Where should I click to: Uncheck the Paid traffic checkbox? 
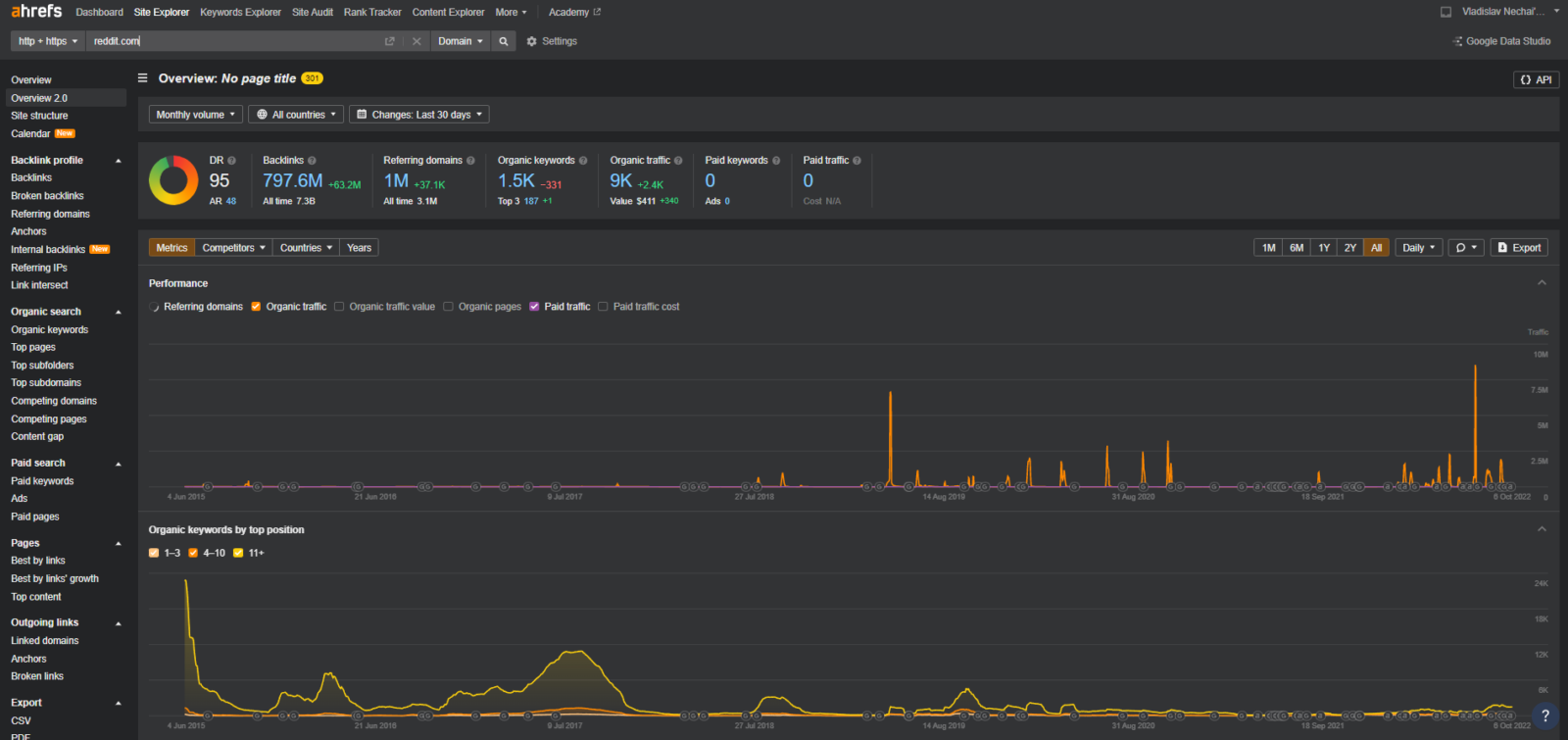pyautogui.click(x=534, y=307)
